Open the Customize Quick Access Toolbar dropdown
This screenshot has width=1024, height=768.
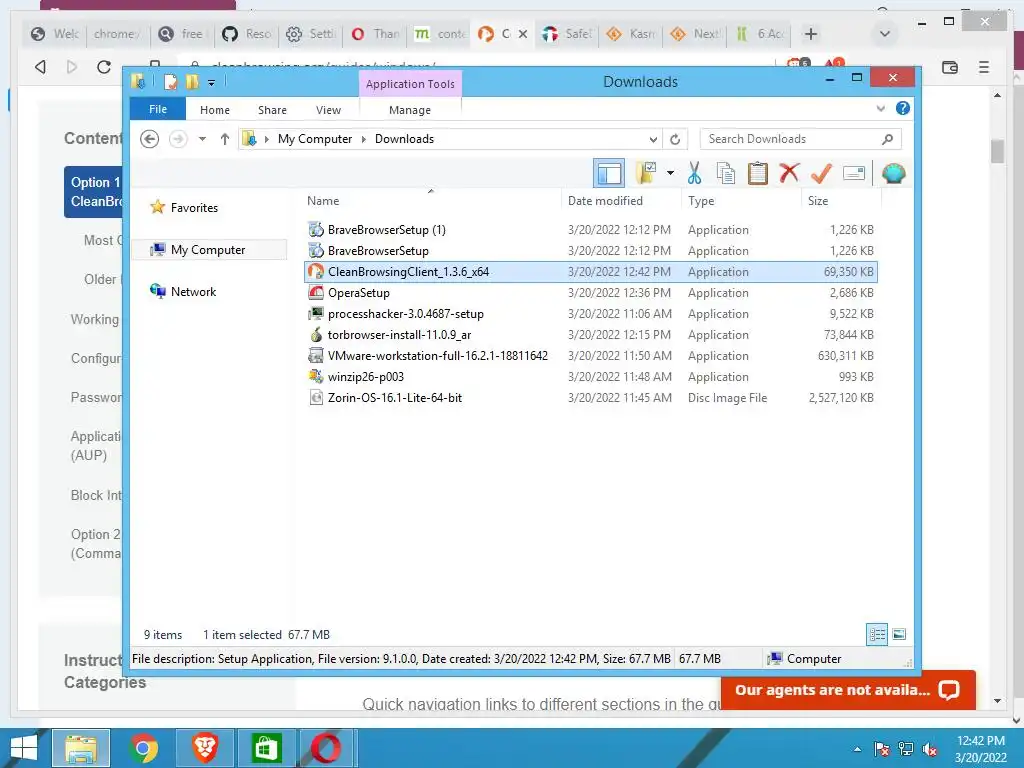click(x=211, y=82)
